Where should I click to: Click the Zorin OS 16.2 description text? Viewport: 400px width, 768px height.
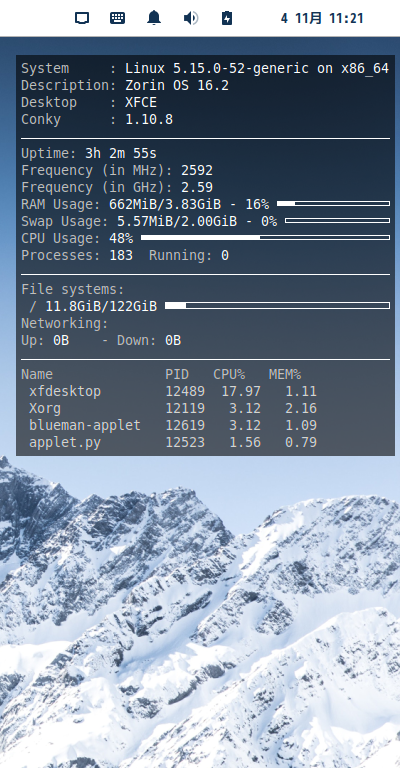(x=177, y=86)
